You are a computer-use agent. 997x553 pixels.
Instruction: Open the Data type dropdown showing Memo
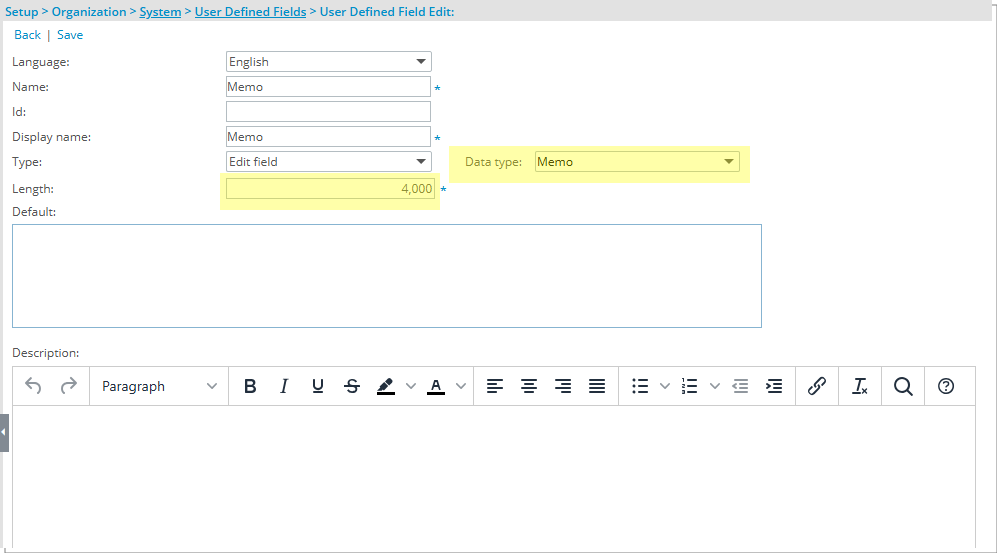coord(637,162)
